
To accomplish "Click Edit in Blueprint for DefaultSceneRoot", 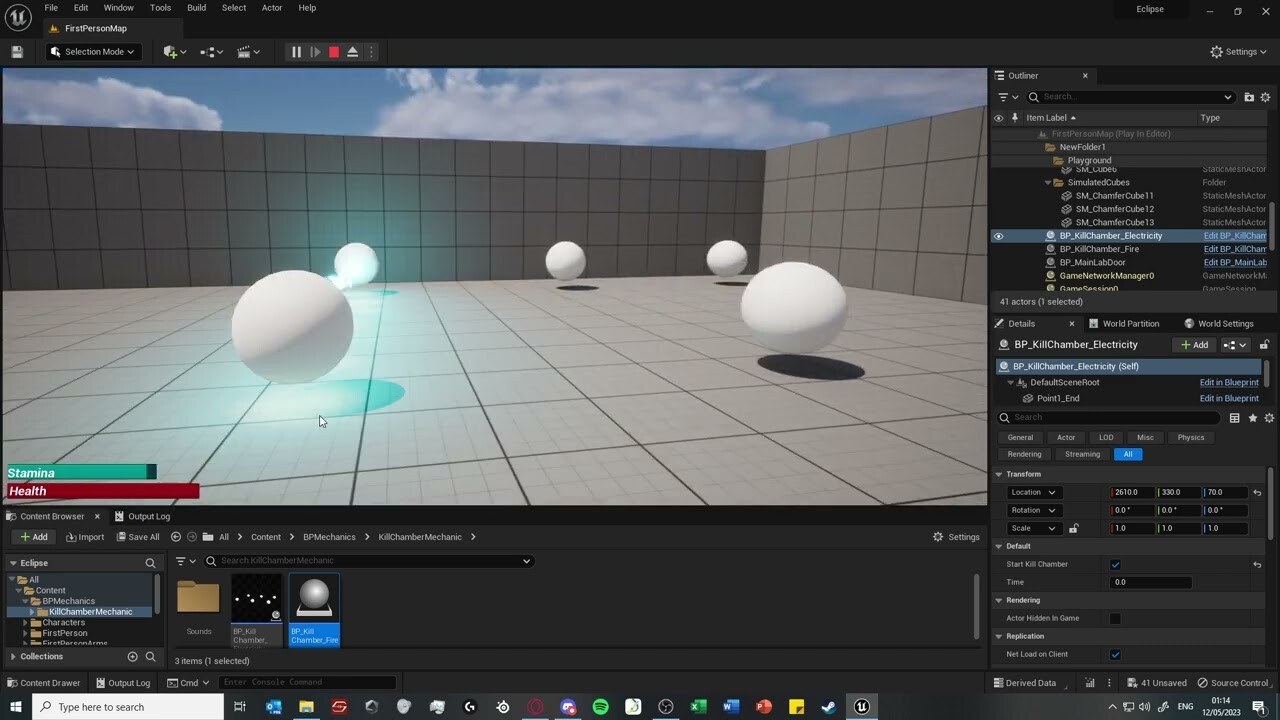I will click(1229, 382).
